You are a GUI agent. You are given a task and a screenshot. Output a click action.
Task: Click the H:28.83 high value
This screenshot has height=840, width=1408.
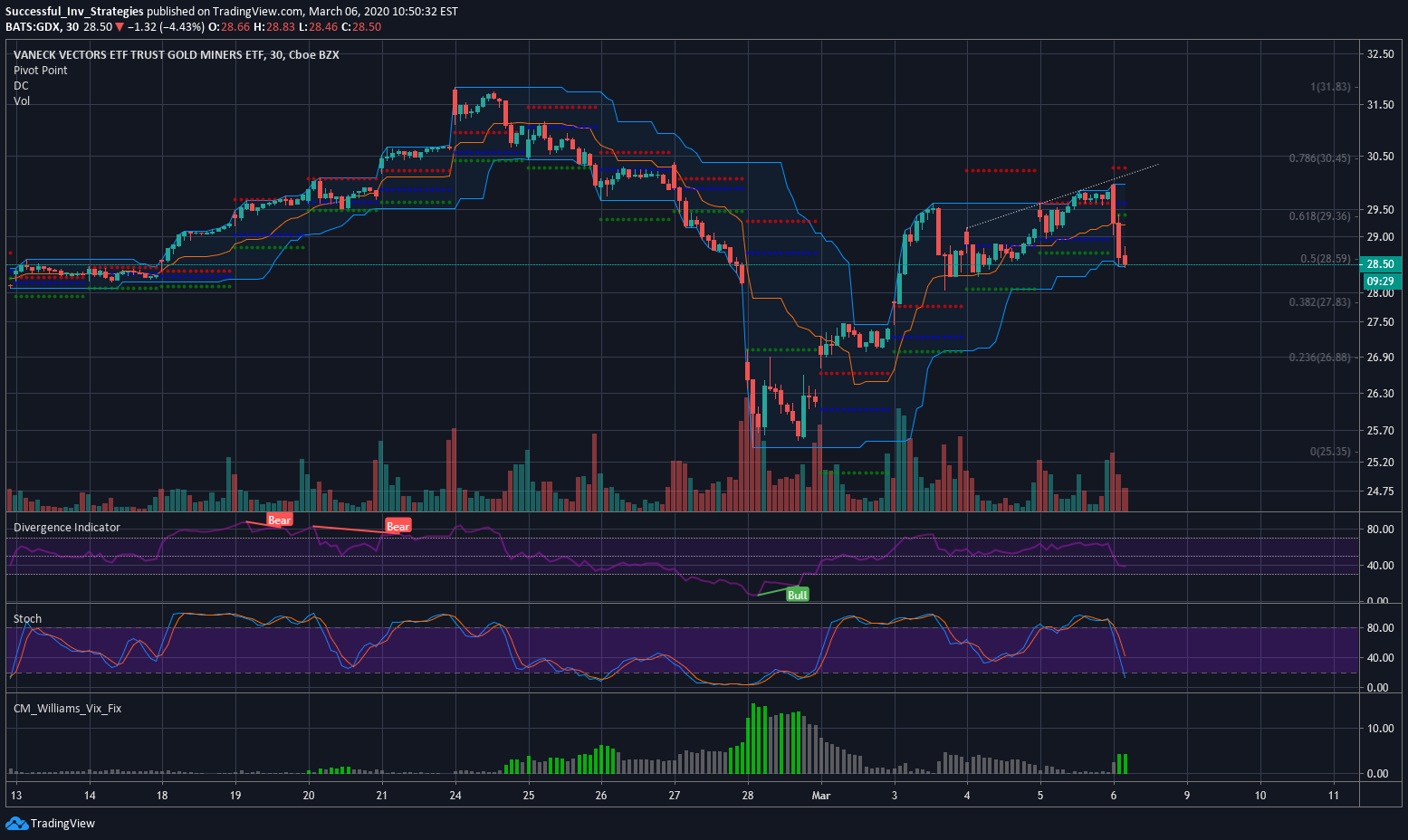click(274, 27)
